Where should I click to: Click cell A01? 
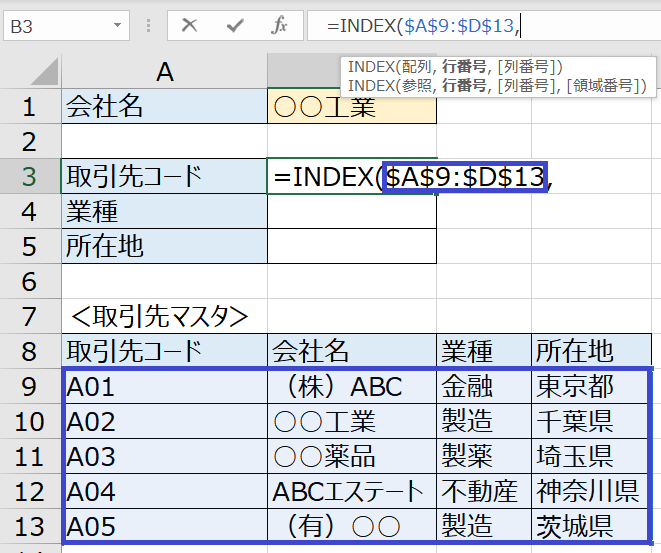pyautogui.click(x=164, y=386)
